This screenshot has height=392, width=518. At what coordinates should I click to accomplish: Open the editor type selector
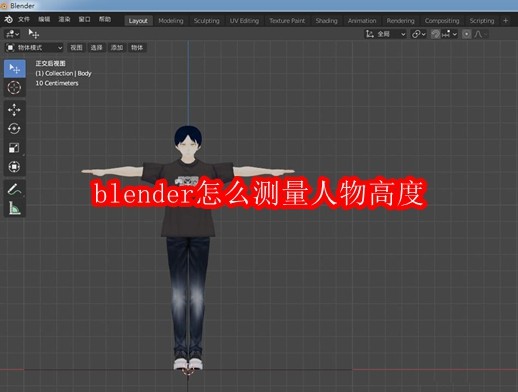[x=13, y=34]
